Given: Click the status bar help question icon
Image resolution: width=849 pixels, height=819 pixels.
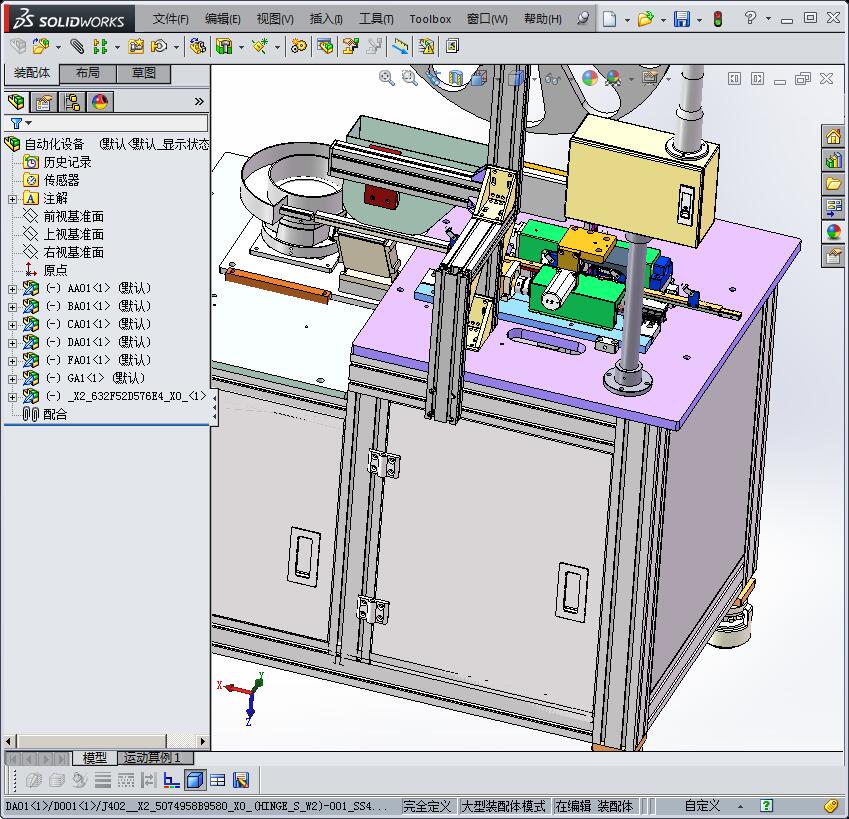Looking at the screenshot, I should pyautogui.click(x=766, y=805).
